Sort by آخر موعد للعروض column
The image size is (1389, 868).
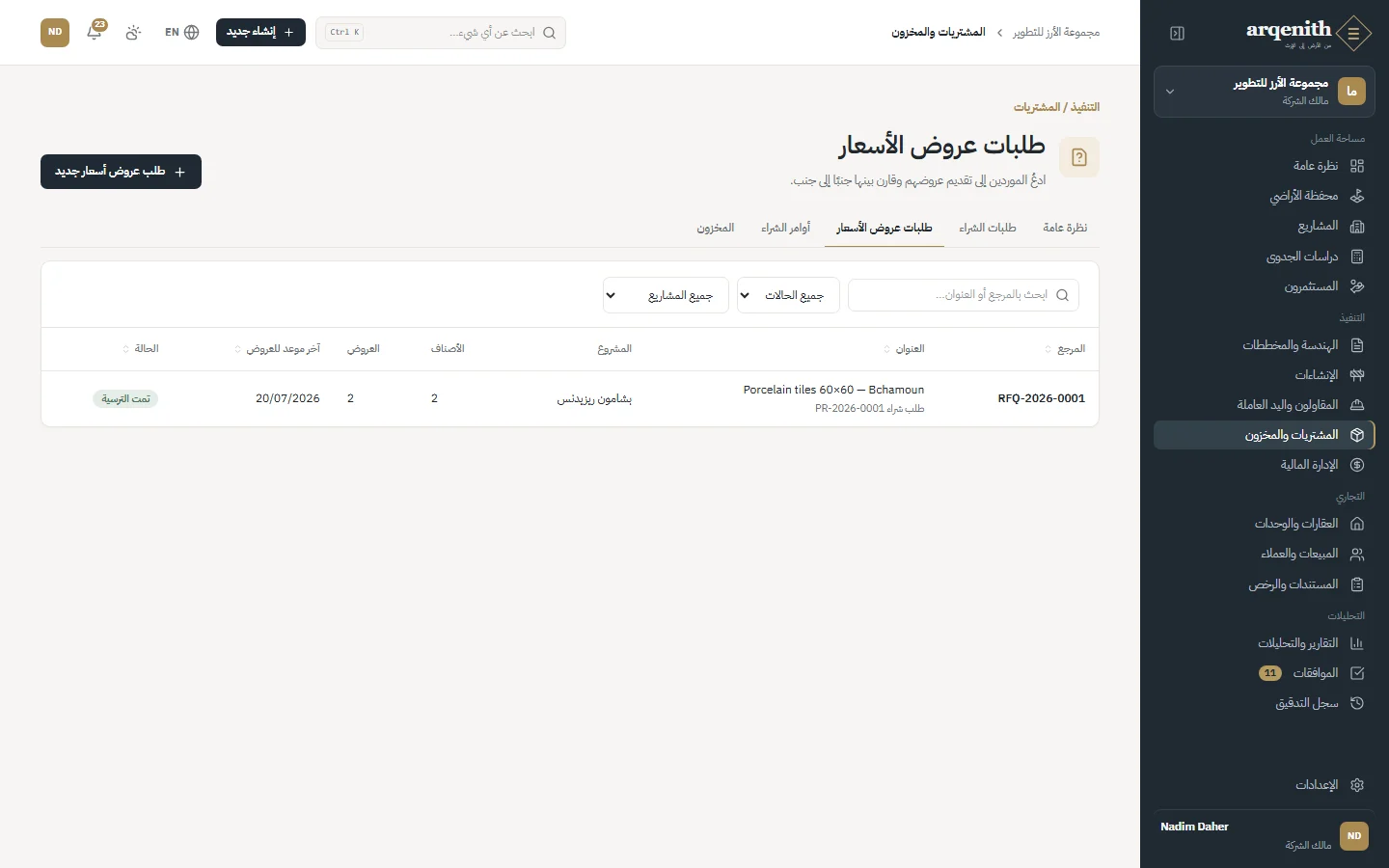click(277, 349)
